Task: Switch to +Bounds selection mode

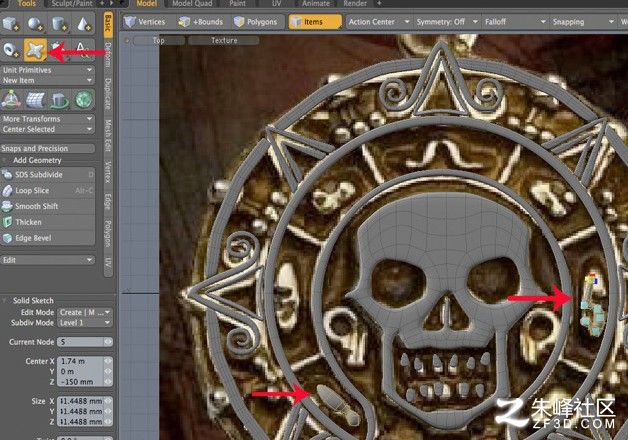Action: click(200, 22)
